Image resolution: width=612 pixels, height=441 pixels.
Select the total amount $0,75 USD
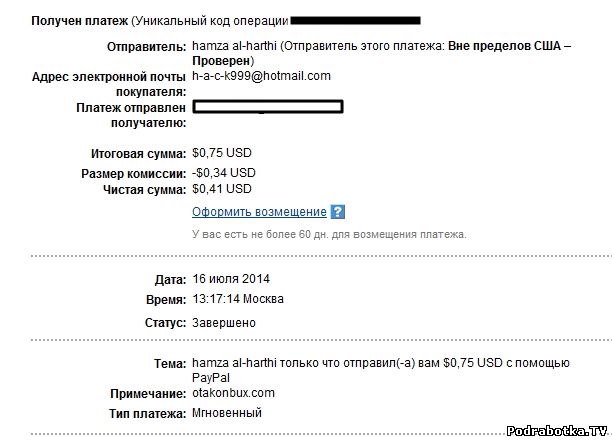[222, 154]
